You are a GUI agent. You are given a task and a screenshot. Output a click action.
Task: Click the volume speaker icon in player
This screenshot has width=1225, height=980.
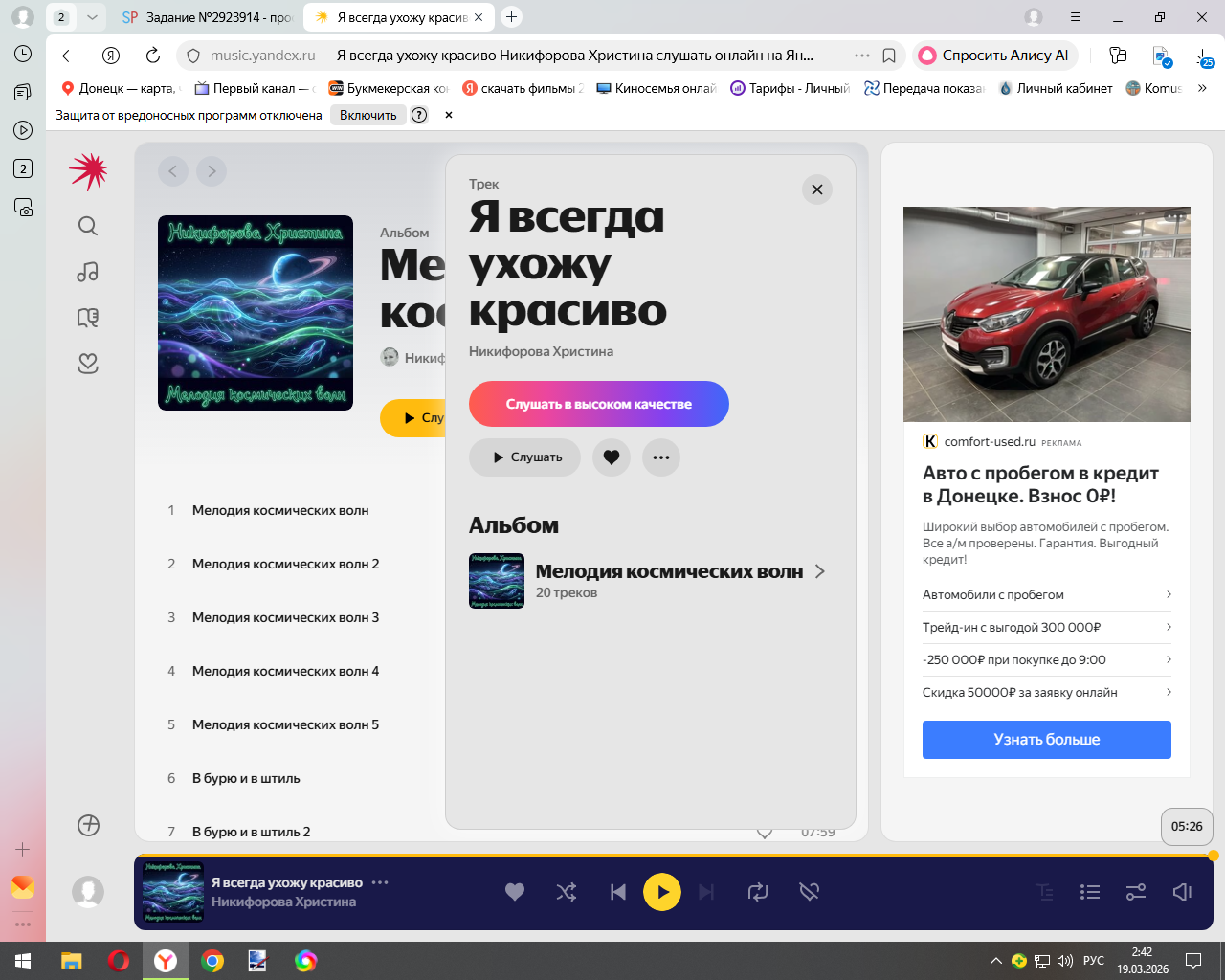point(1182,892)
